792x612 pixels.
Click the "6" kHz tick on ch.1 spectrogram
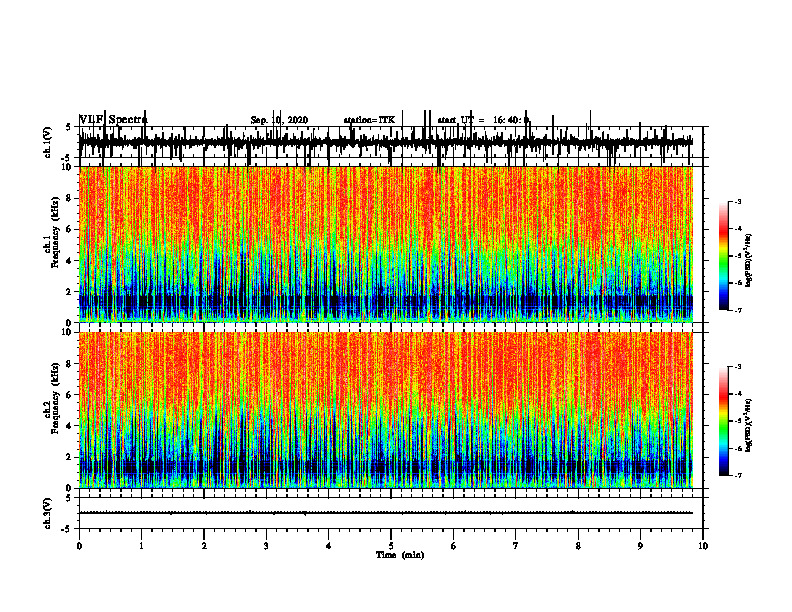[x=70, y=229]
